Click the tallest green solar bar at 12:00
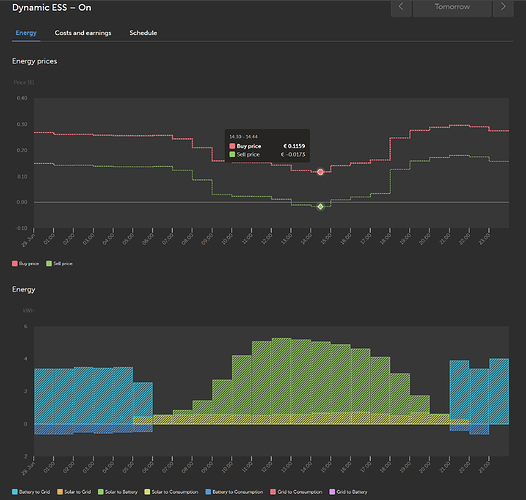 [x=281, y=376]
